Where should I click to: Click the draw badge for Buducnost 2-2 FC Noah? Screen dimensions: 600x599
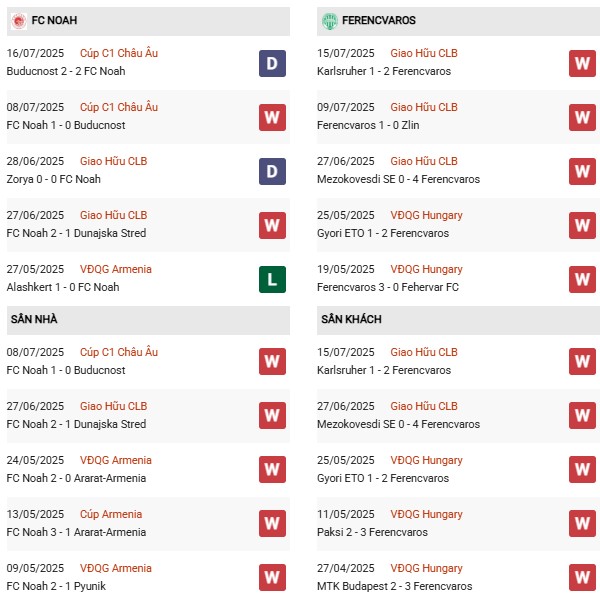point(272,63)
